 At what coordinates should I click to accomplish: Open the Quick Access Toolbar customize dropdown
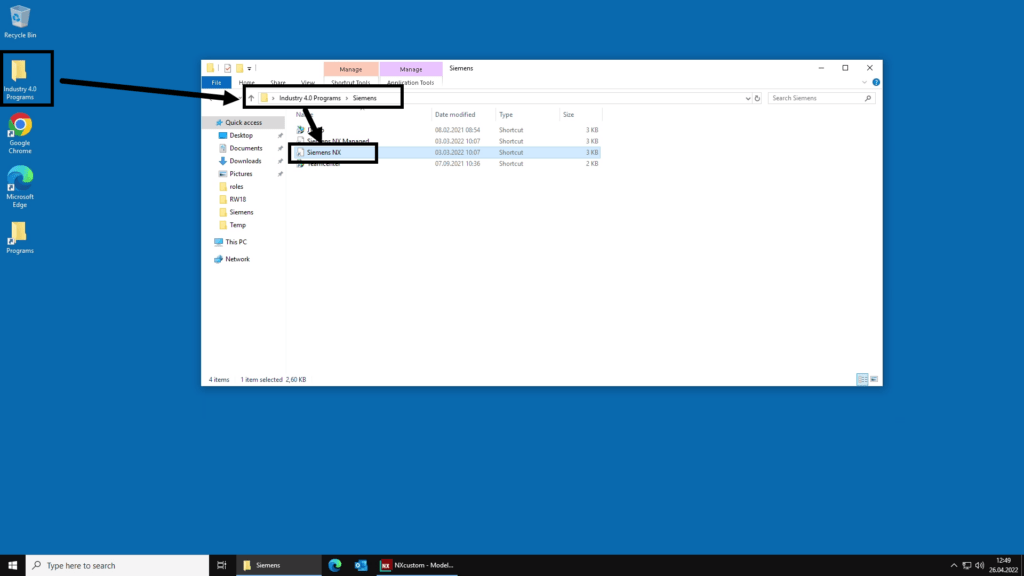pos(250,68)
